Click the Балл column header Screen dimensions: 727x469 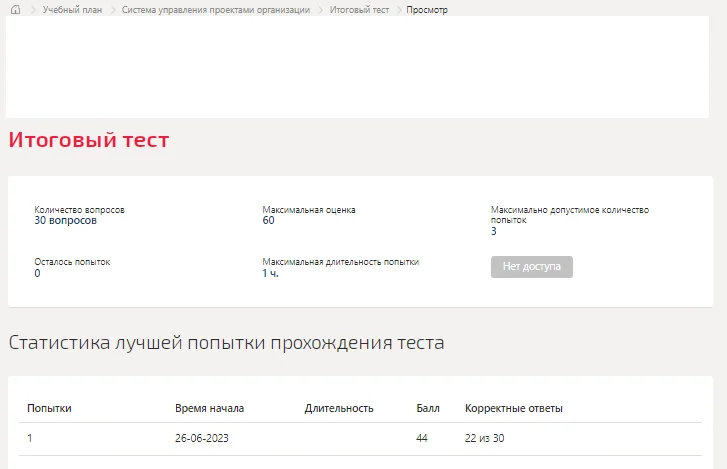tap(428, 408)
